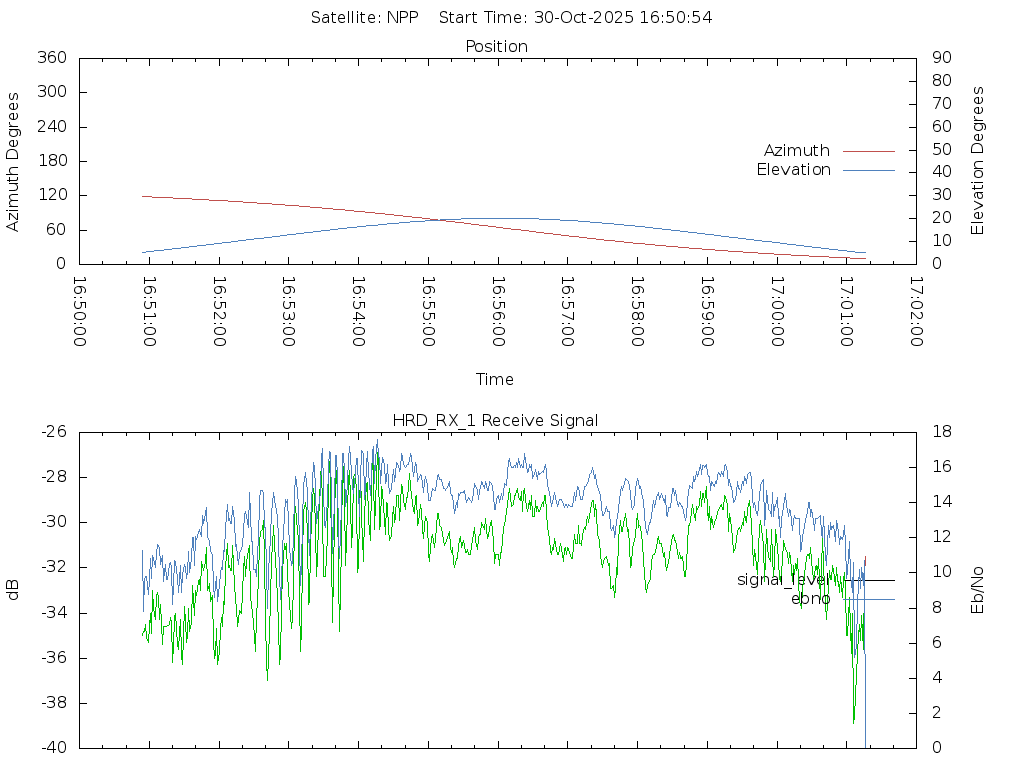Click the Azimuth legend label

796,151
